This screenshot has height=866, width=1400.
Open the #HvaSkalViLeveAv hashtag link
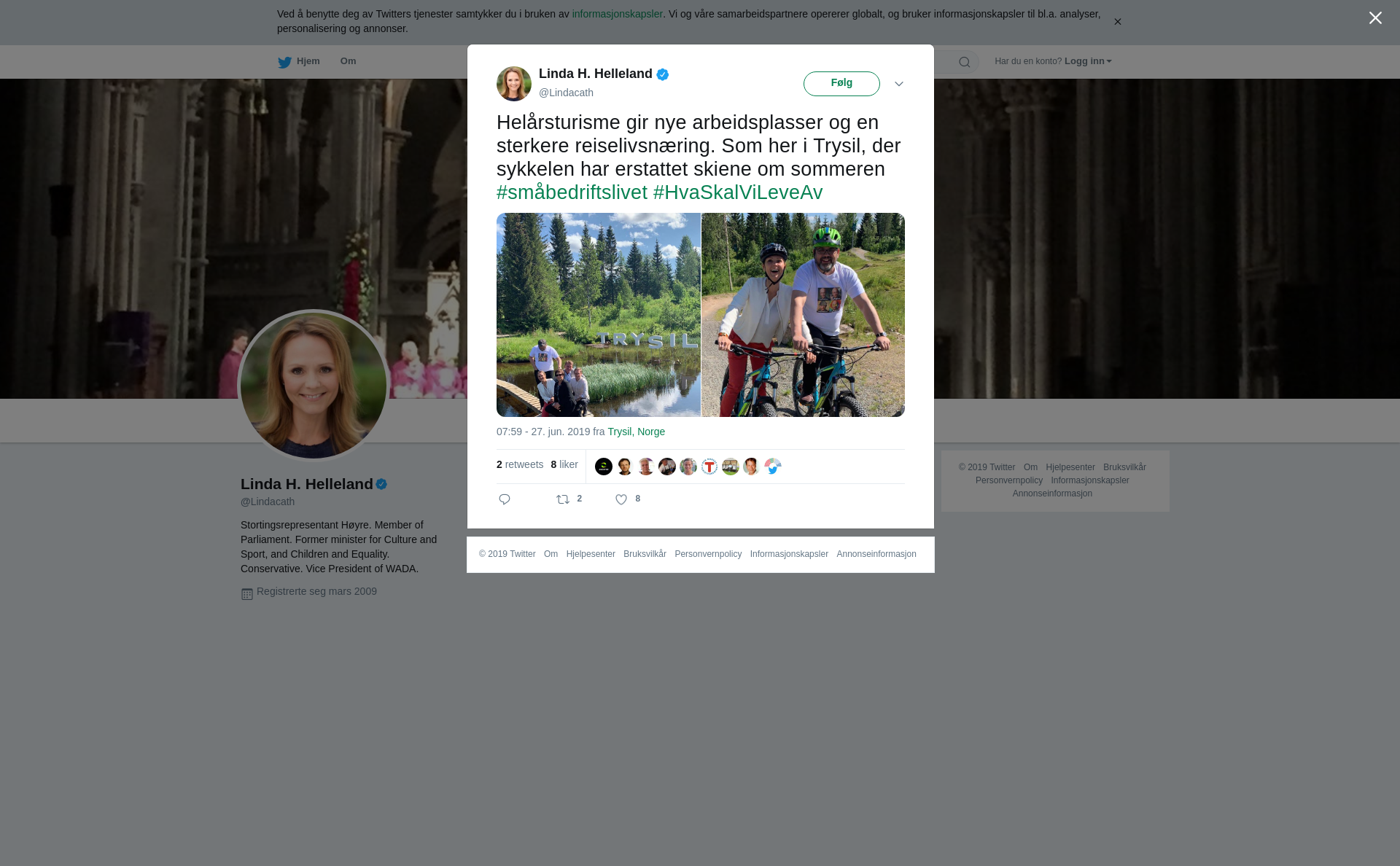[738, 192]
